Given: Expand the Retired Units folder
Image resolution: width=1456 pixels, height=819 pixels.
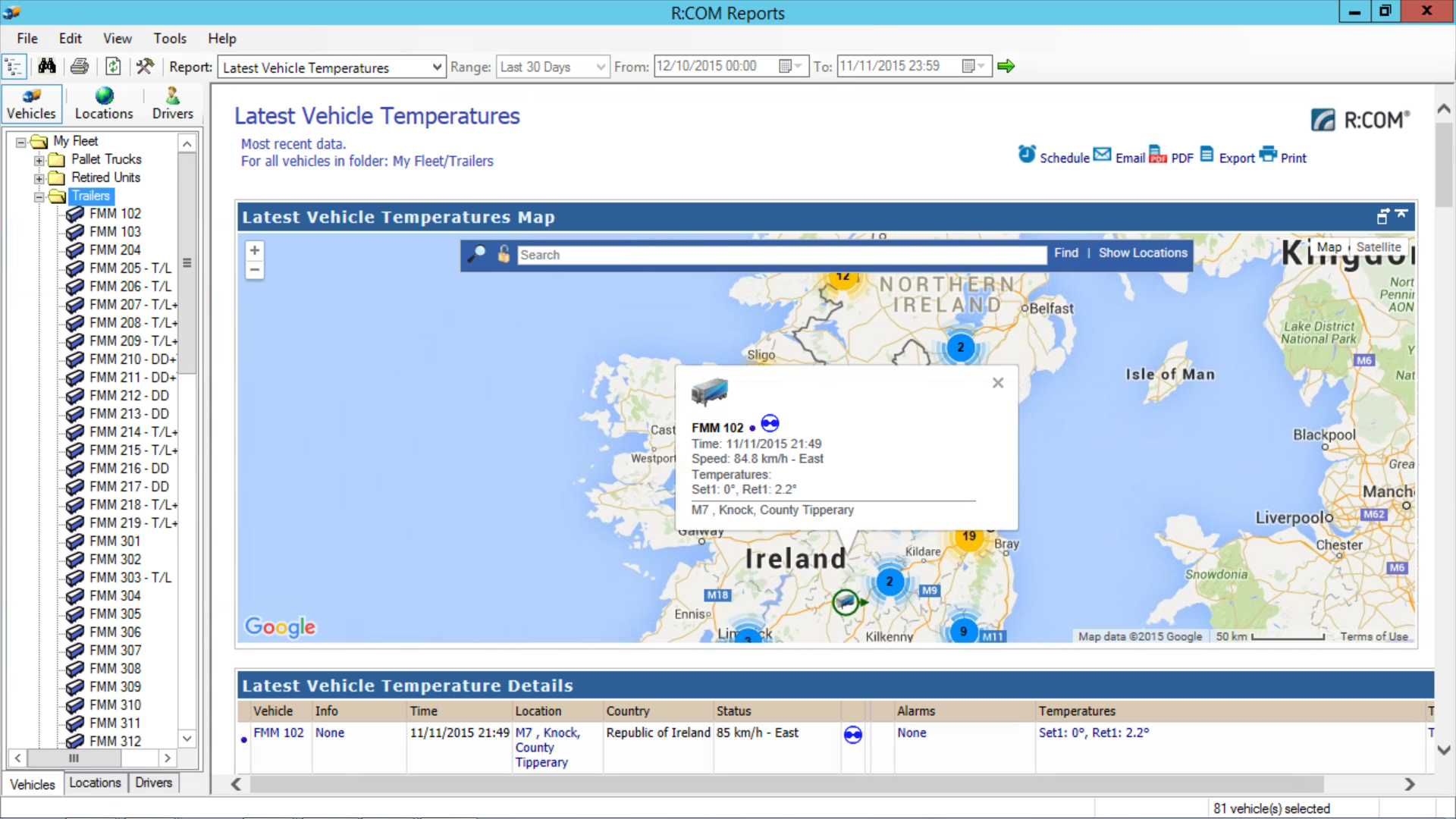Looking at the screenshot, I should coord(39,178).
